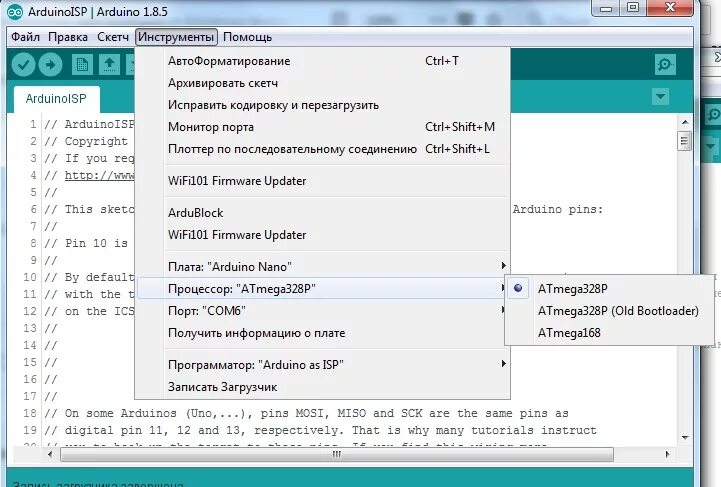The width and height of the screenshot is (721, 487).
Task: Click the vertical scrollbar down arrow
Action: [x=685, y=437]
